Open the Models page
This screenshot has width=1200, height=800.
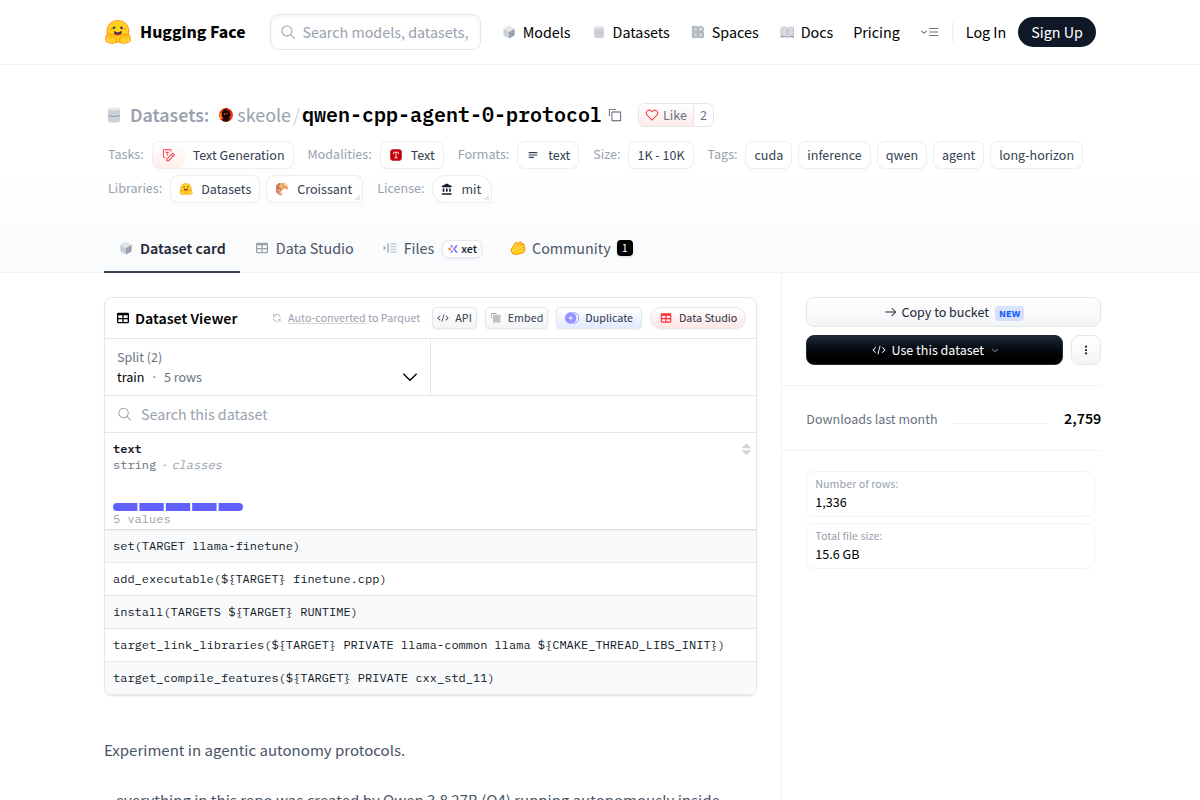[536, 32]
